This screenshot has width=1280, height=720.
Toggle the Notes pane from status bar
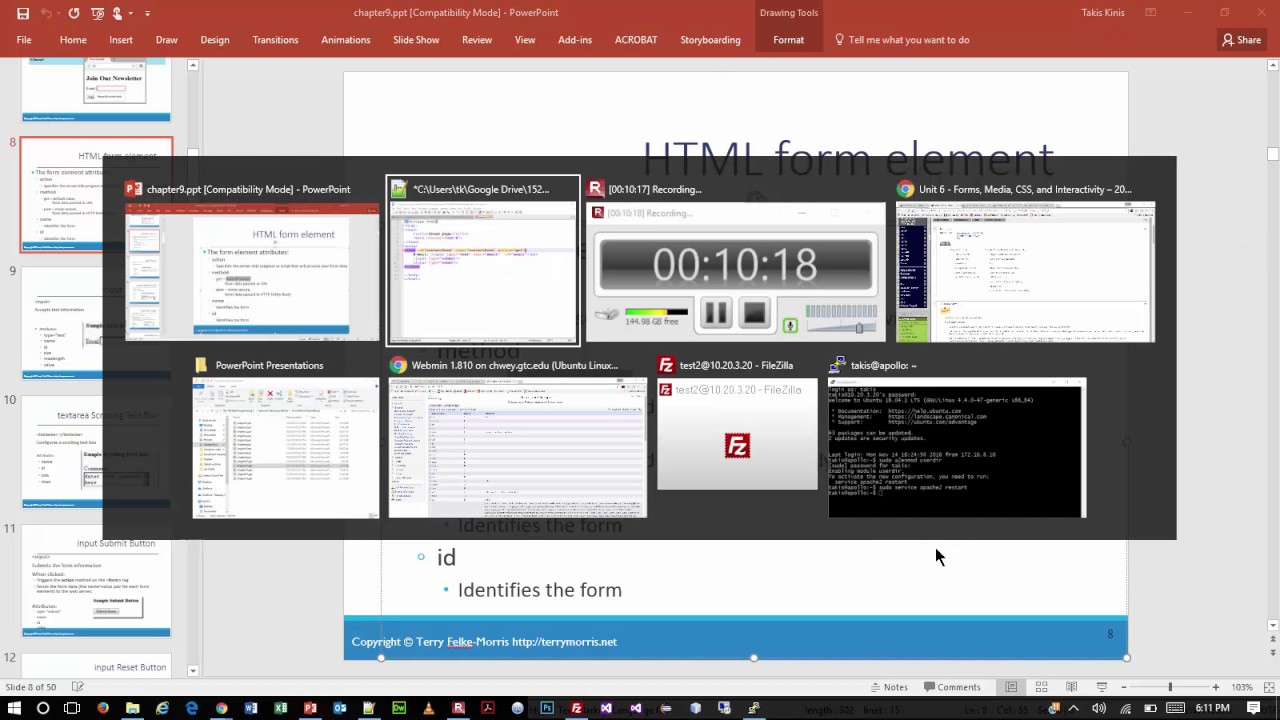(888, 687)
